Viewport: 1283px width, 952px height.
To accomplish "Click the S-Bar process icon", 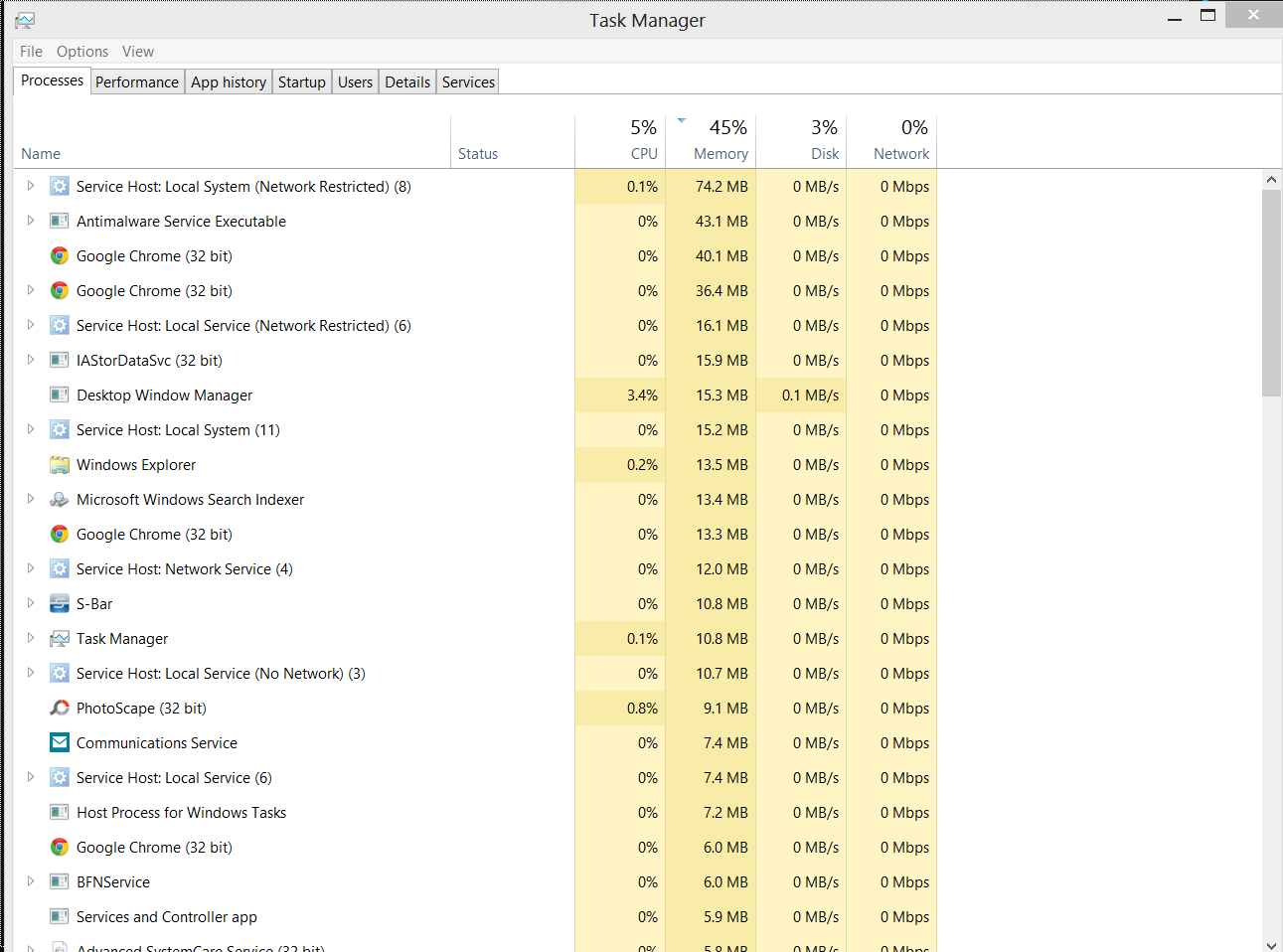I will pyautogui.click(x=60, y=604).
